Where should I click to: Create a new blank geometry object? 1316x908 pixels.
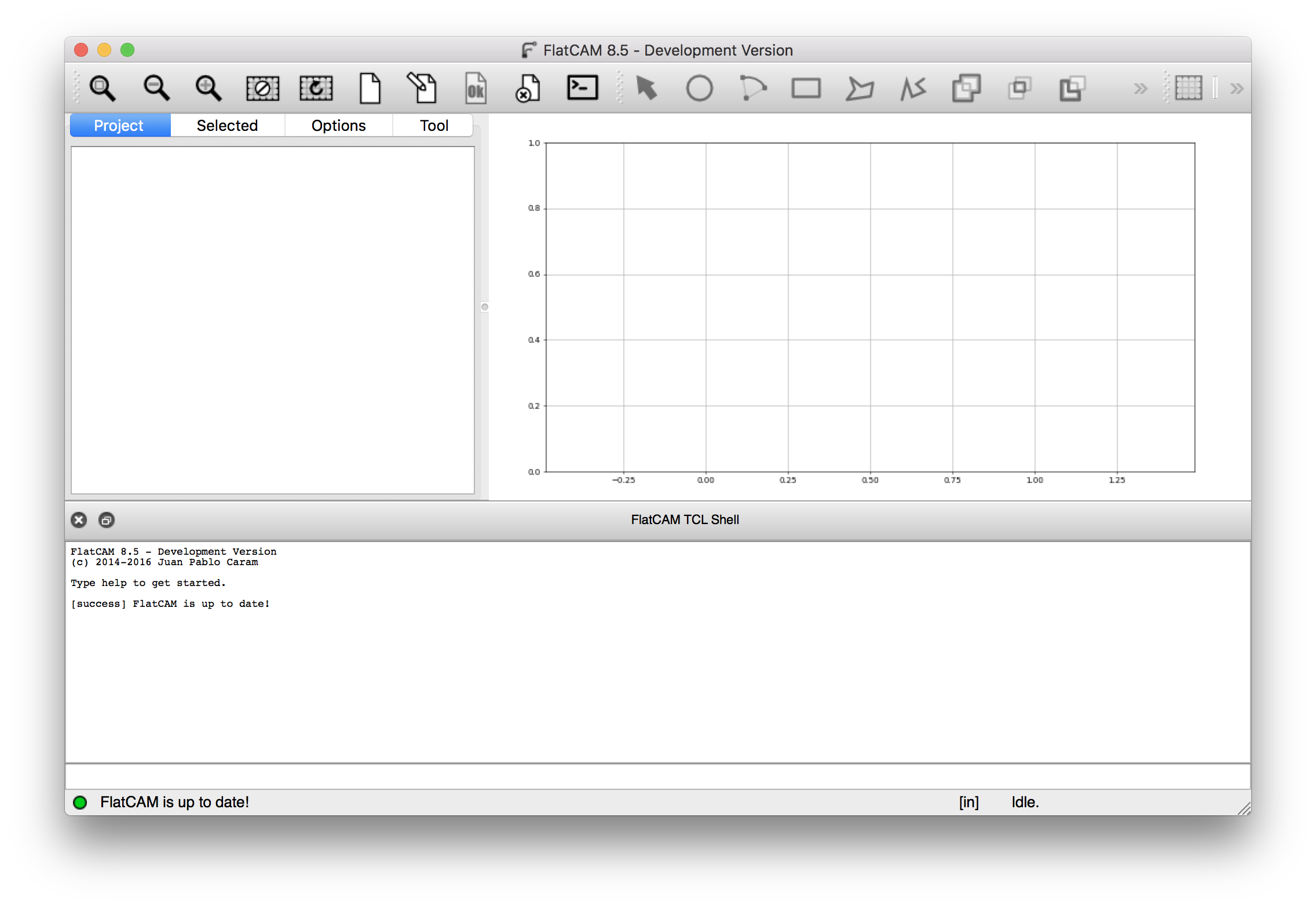370,89
